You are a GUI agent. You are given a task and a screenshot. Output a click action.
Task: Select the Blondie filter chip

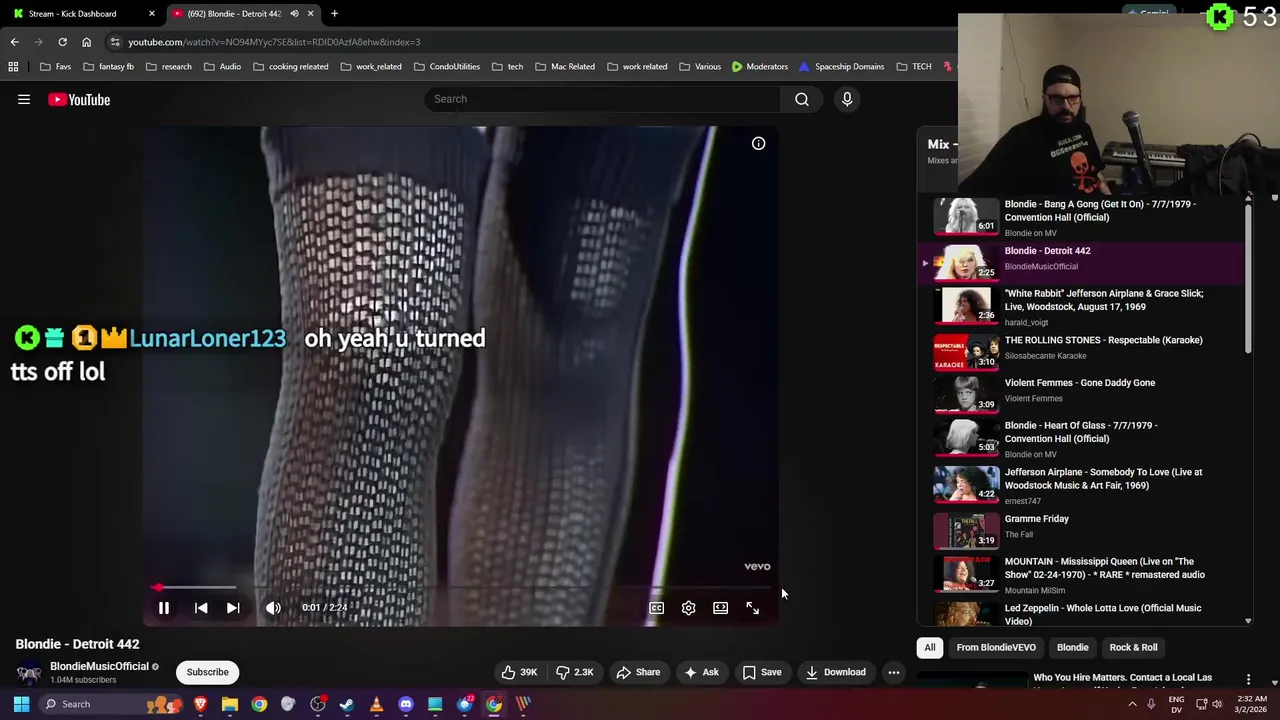[x=1072, y=647]
